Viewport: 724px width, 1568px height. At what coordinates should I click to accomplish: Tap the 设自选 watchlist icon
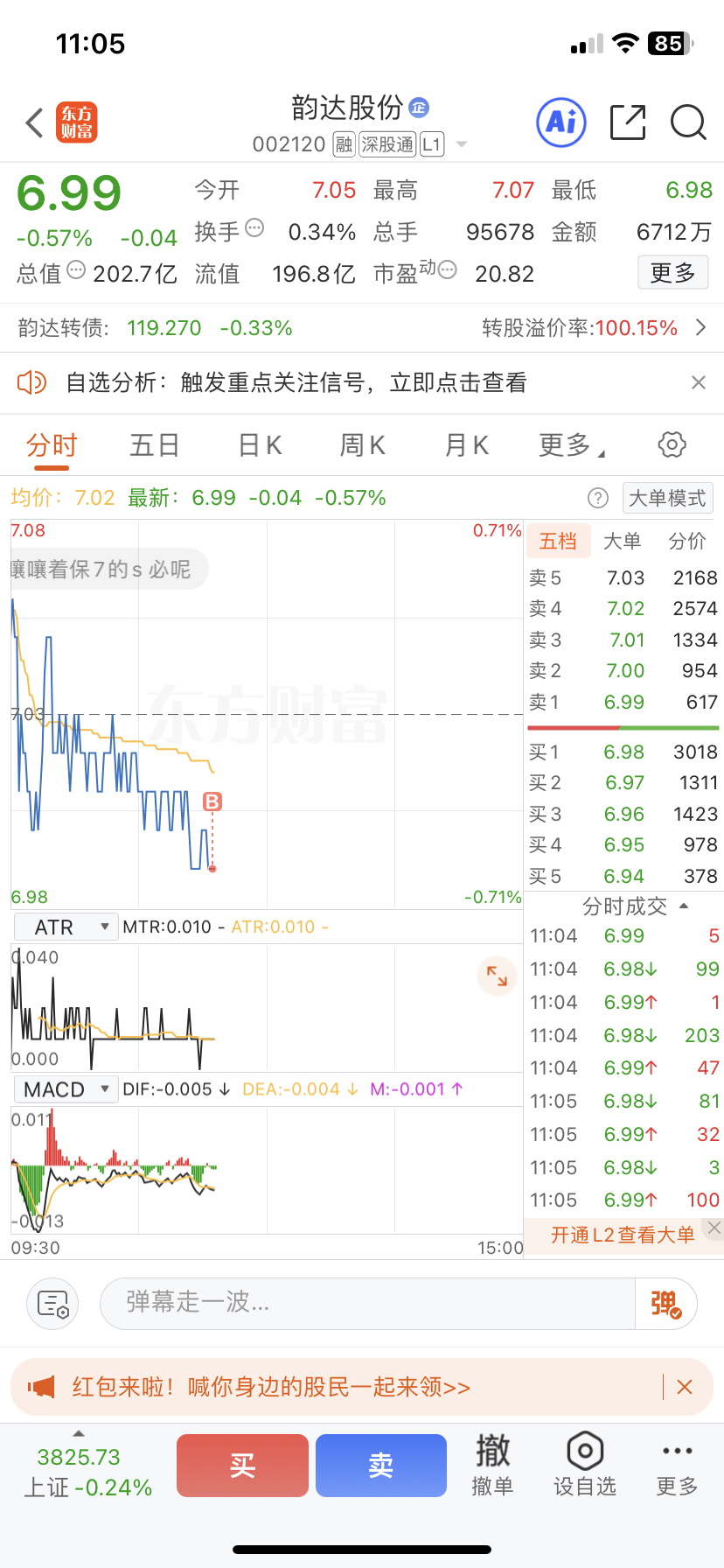point(585,1465)
